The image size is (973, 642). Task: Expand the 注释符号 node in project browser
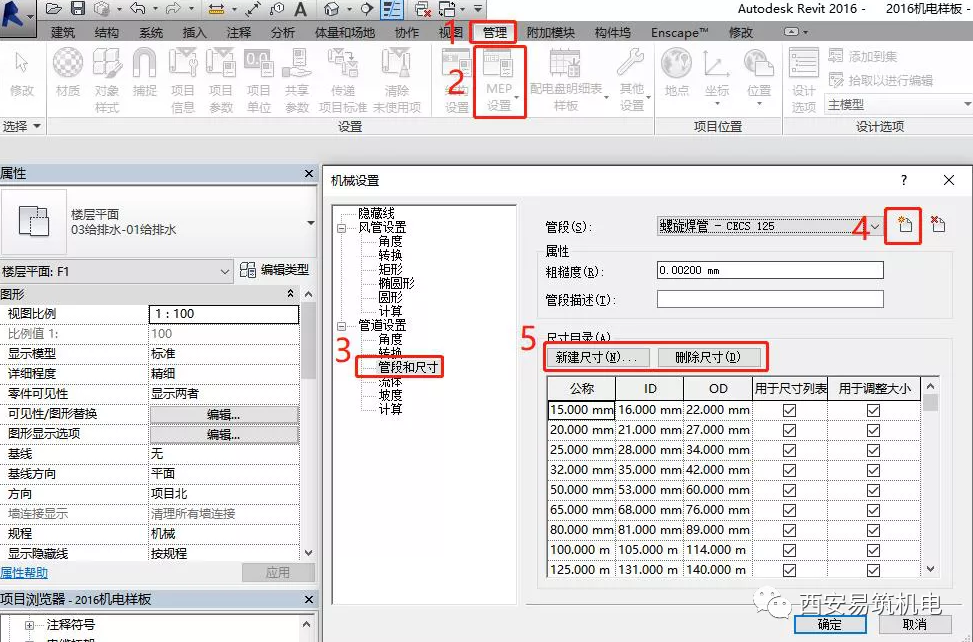coord(29,625)
